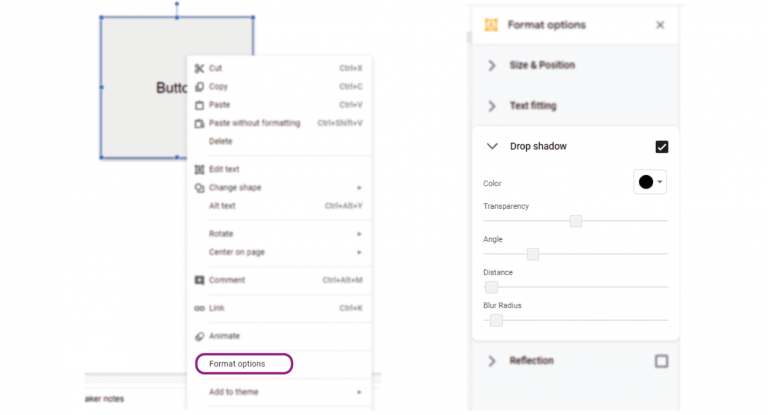Click the Edit text icon

(199, 170)
